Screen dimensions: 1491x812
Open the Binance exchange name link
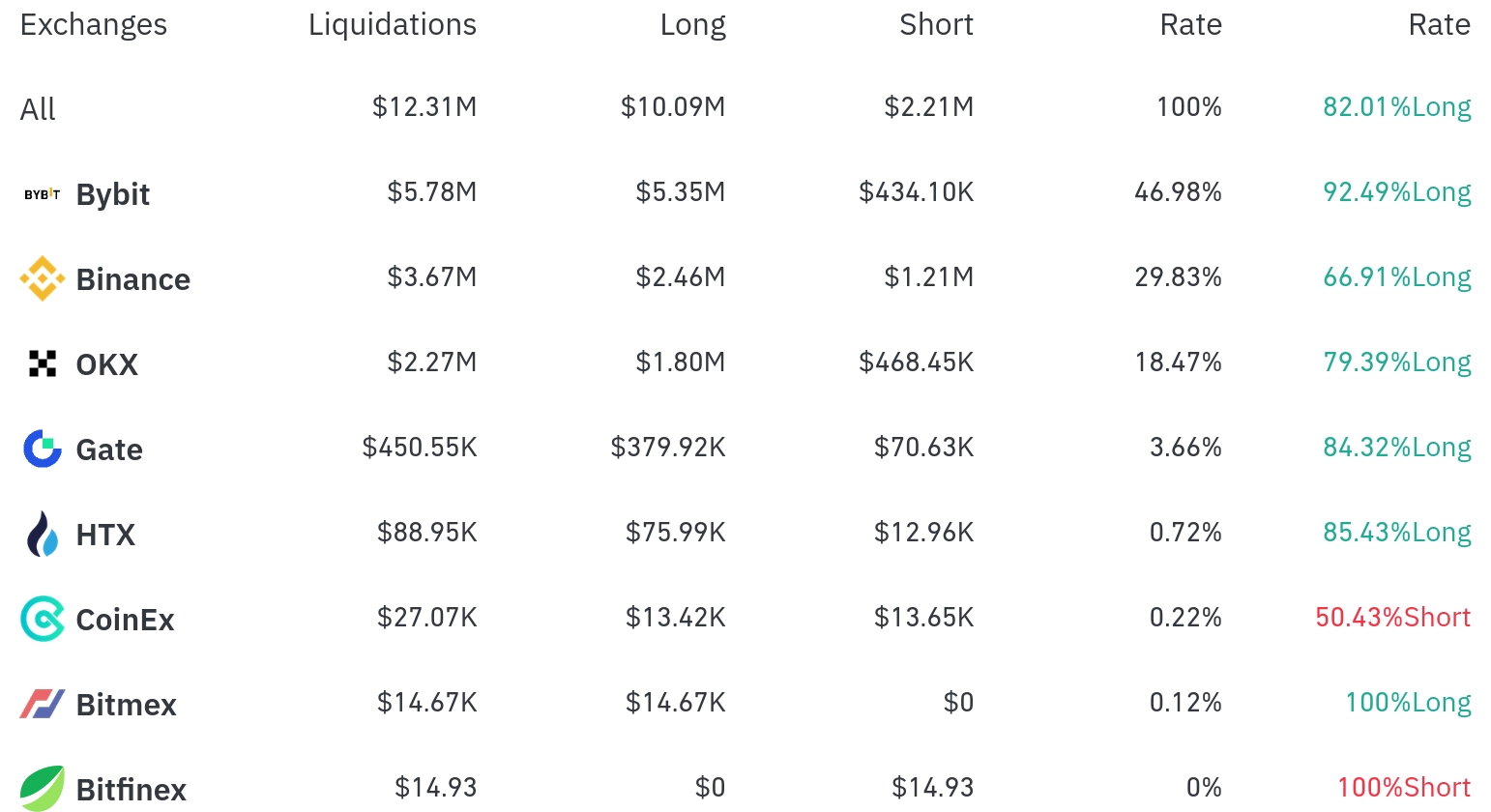[133, 279]
